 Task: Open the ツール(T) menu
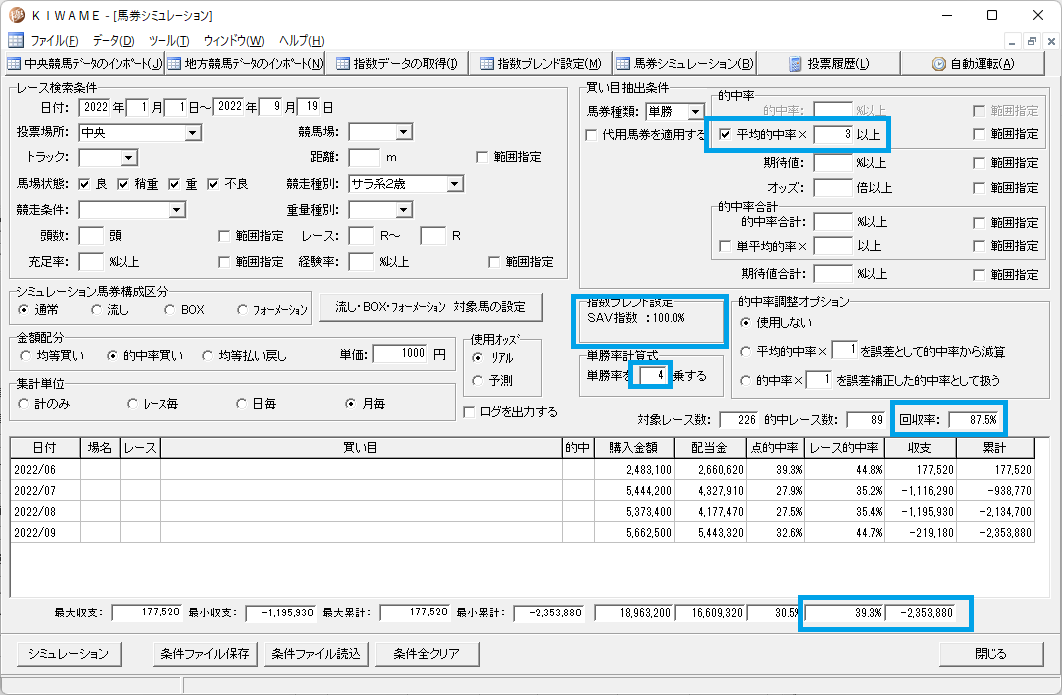point(169,41)
